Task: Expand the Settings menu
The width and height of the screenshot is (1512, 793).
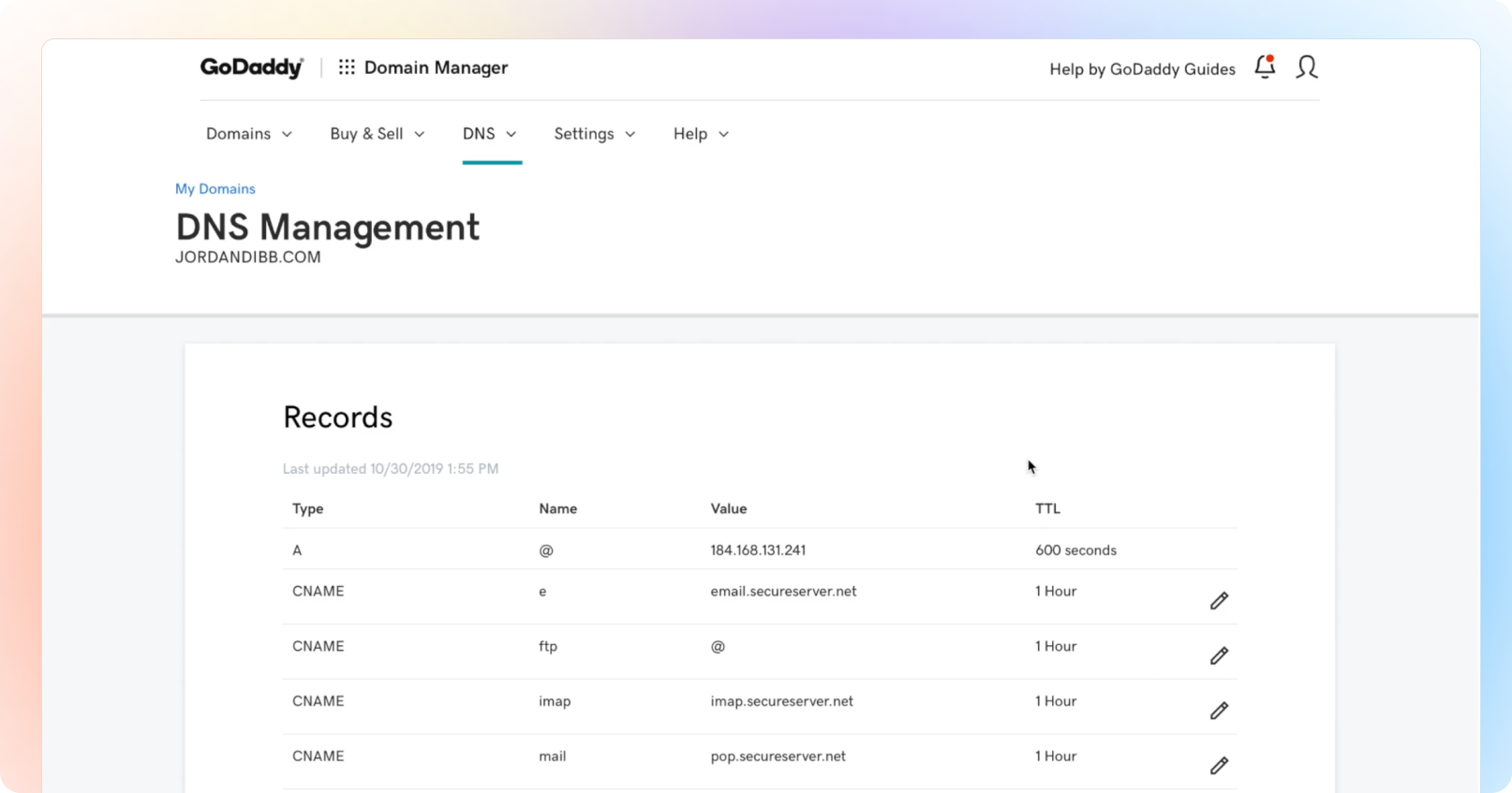Action: 595,134
